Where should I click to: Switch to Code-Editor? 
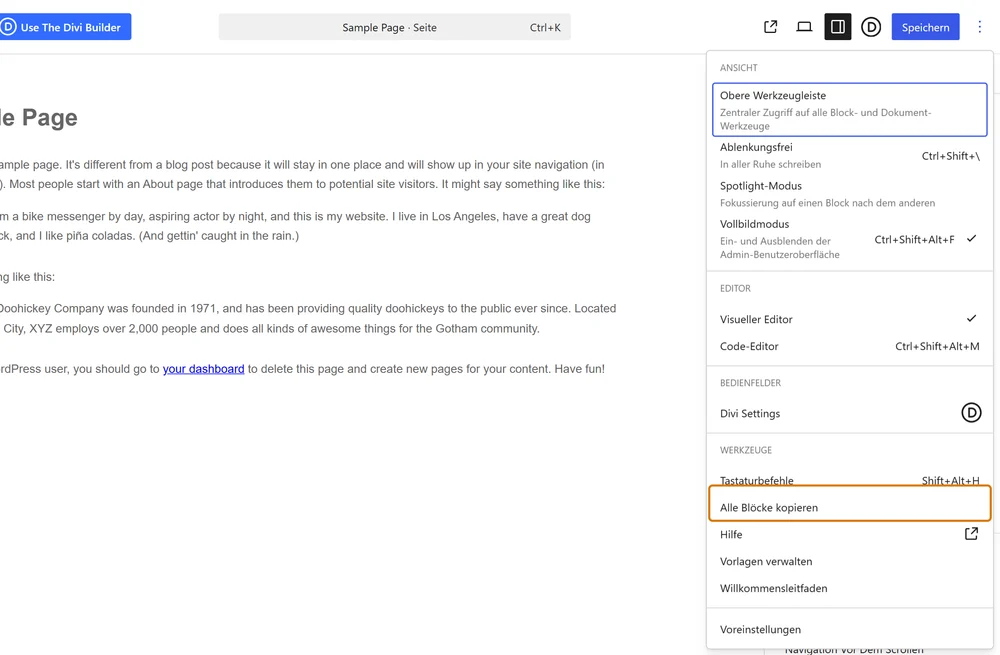pos(849,346)
